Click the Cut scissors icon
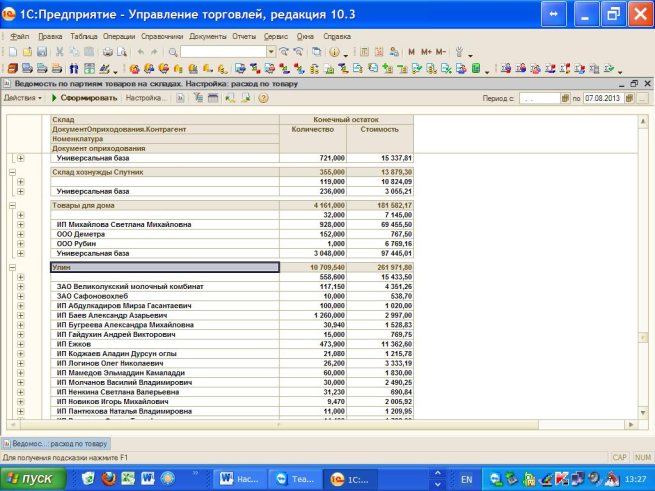 60,52
